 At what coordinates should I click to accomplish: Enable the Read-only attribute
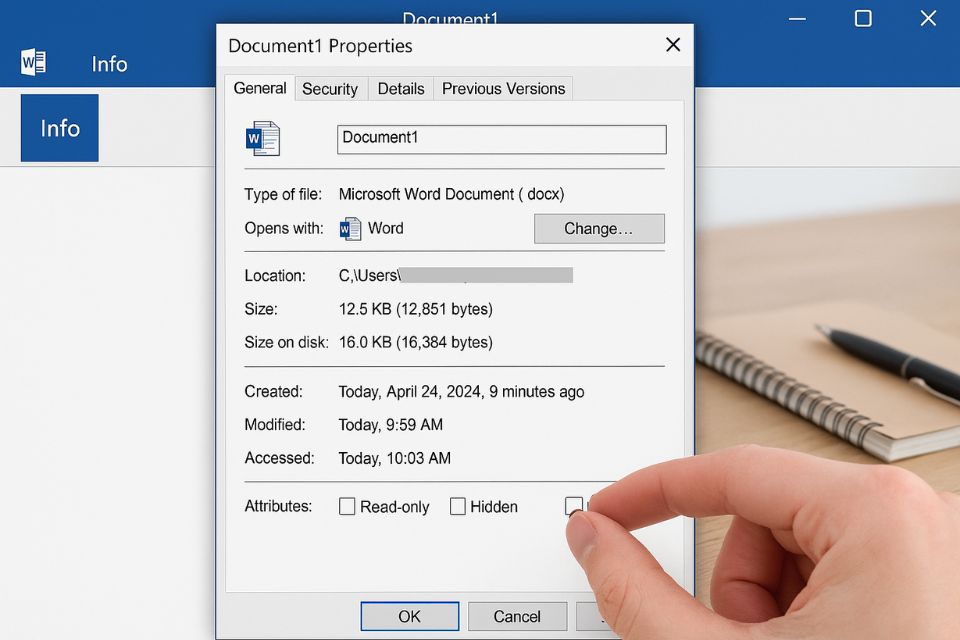pos(346,507)
